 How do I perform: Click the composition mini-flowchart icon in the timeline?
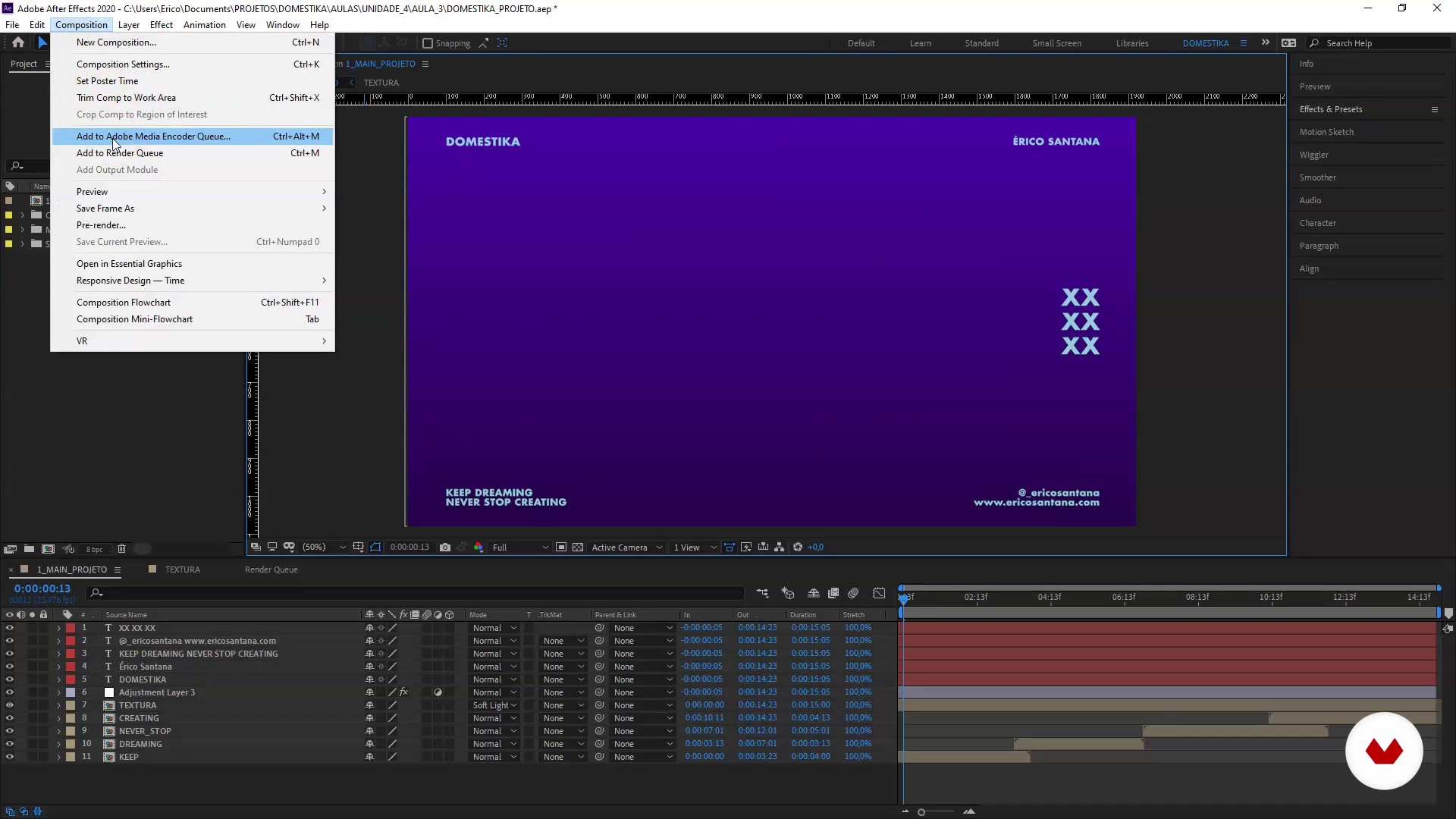[x=762, y=594]
